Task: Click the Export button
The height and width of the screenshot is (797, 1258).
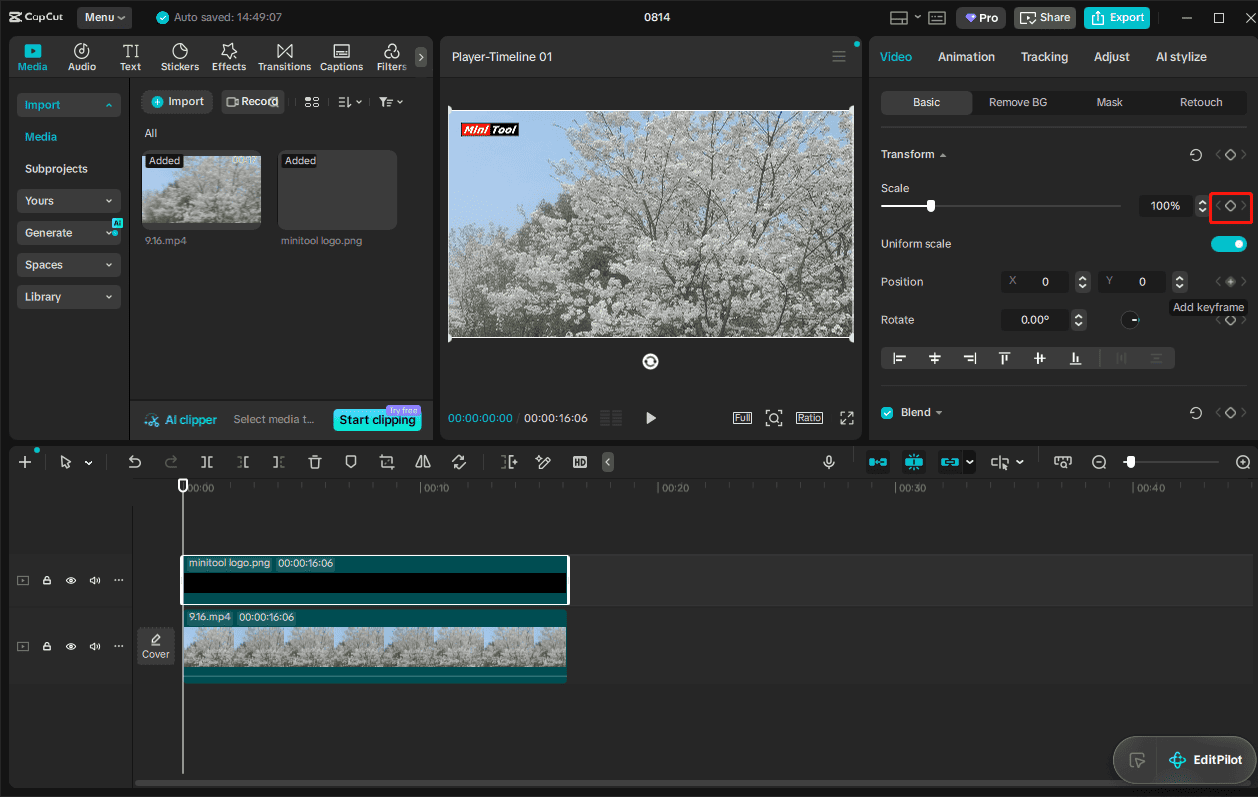Action: (1117, 17)
